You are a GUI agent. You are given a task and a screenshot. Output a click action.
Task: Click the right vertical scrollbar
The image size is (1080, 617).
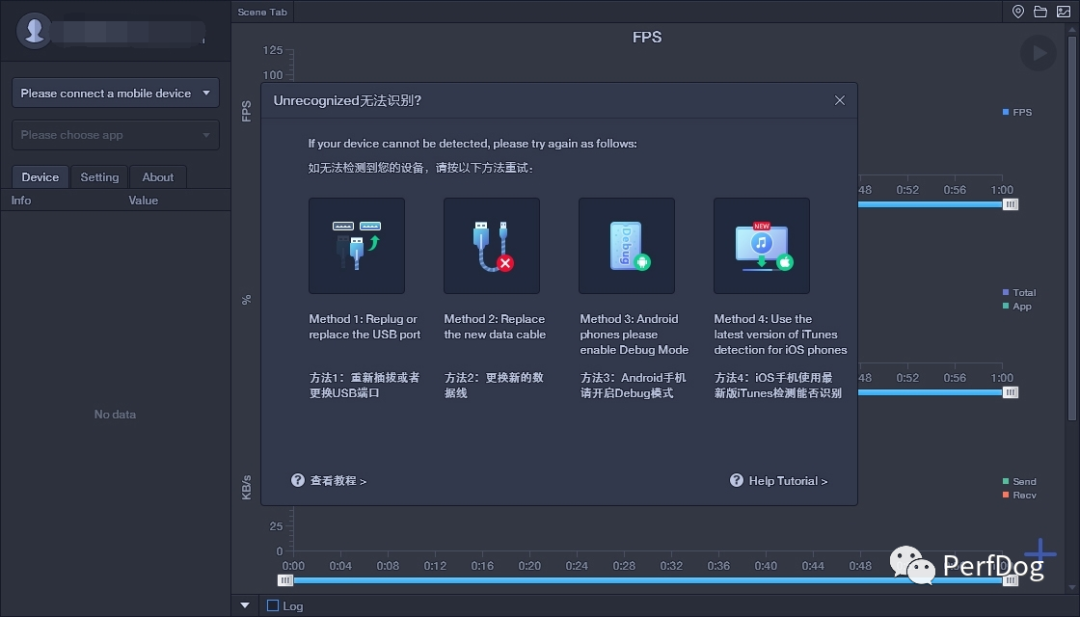(x=1072, y=227)
